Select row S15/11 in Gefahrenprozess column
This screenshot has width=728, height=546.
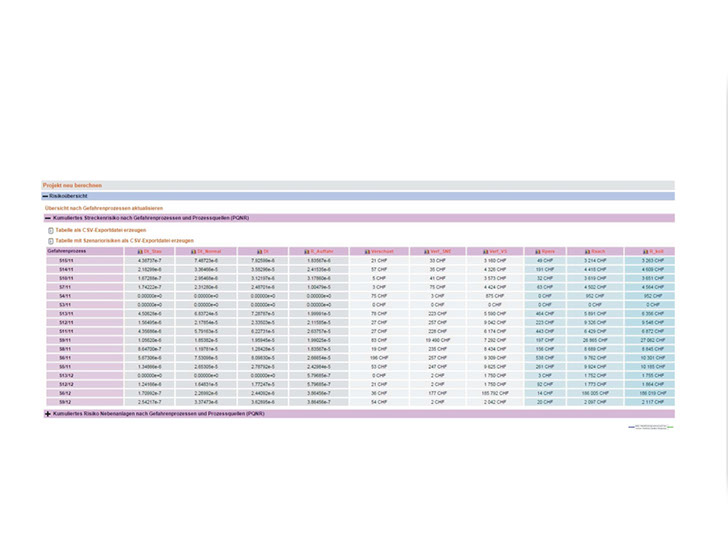tap(66, 260)
